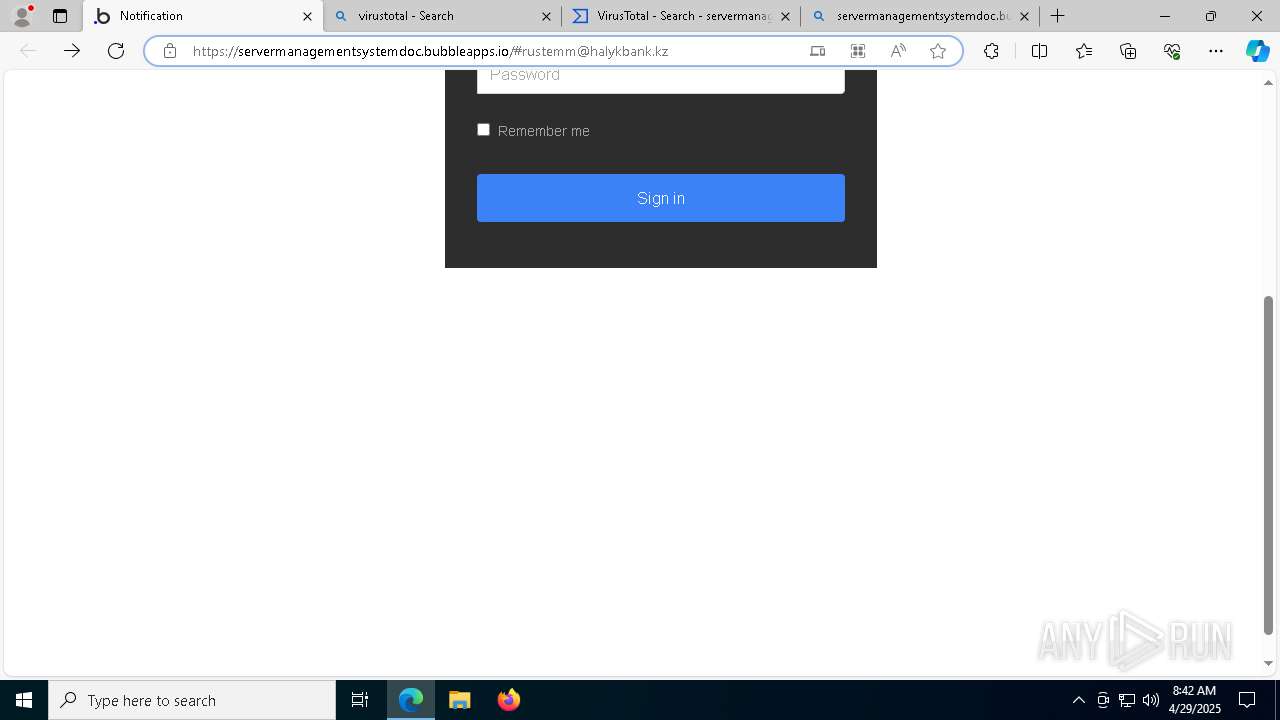1280x720 pixels.
Task: Restore down the browser window
Action: pyautogui.click(x=1211, y=16)
